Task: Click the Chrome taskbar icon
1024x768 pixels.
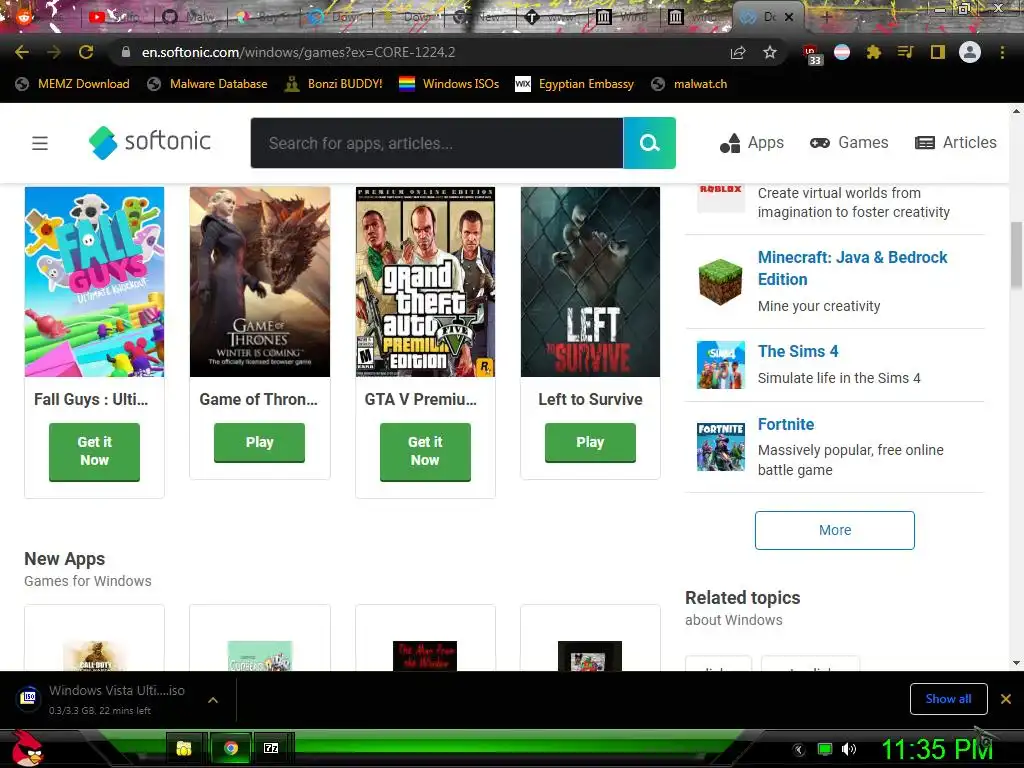Action: (230, 748)
